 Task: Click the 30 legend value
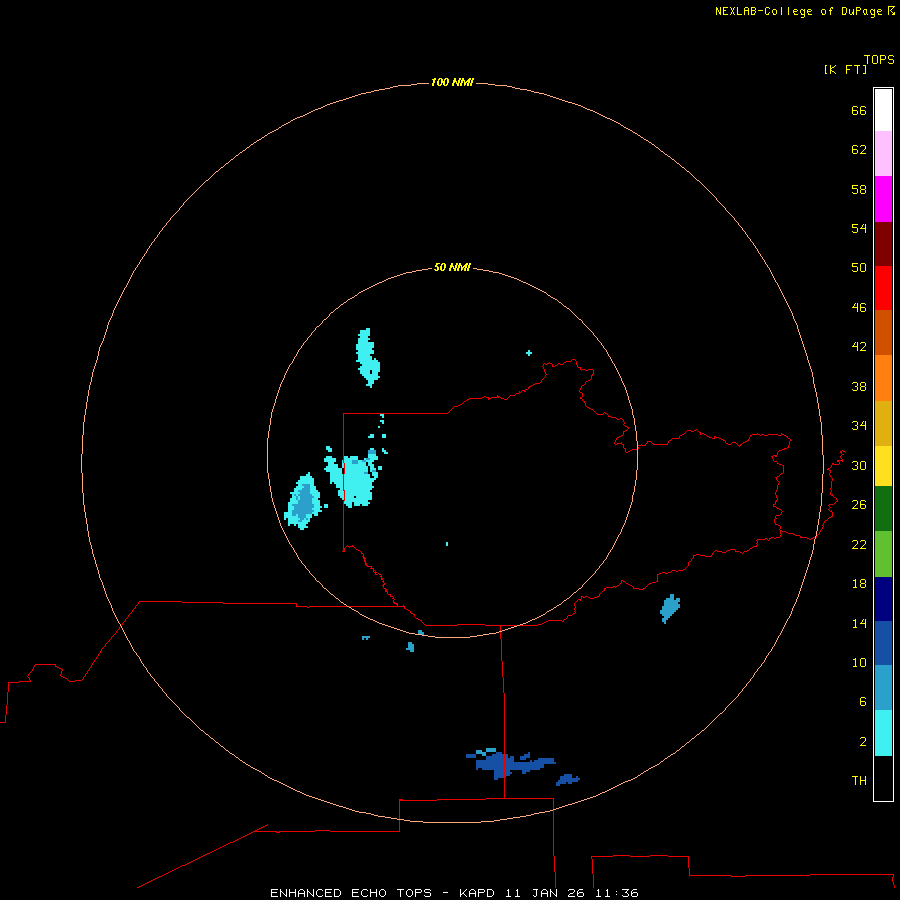point(859,465)
